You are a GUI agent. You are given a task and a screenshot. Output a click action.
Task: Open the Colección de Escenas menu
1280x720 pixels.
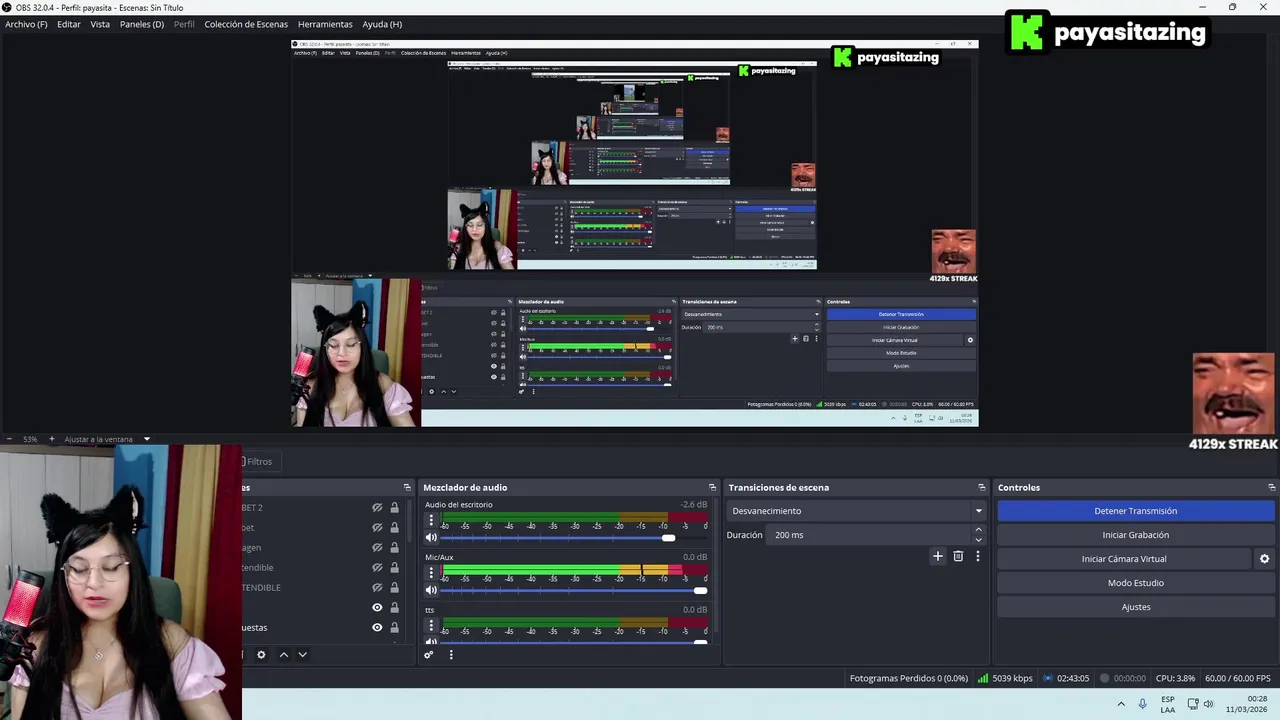pos(246,24)
